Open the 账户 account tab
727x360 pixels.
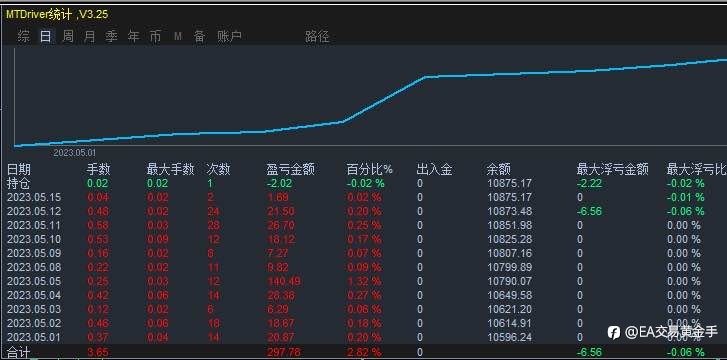(x=230, y=36)
